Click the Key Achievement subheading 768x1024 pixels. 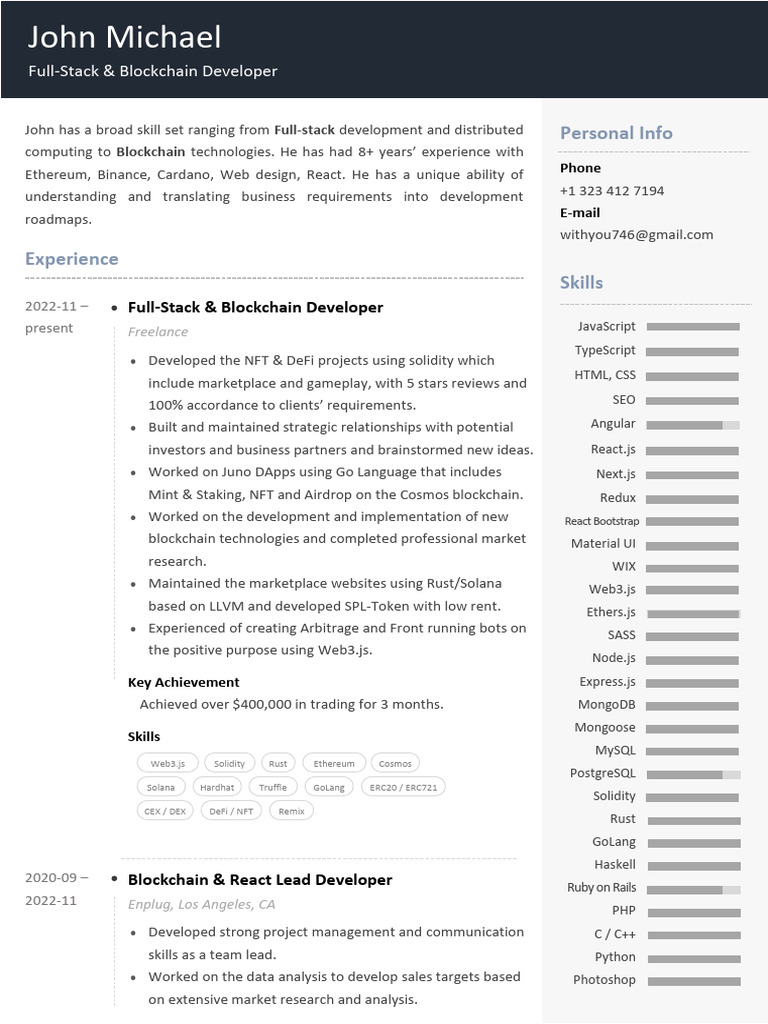(x=184, y=682)
